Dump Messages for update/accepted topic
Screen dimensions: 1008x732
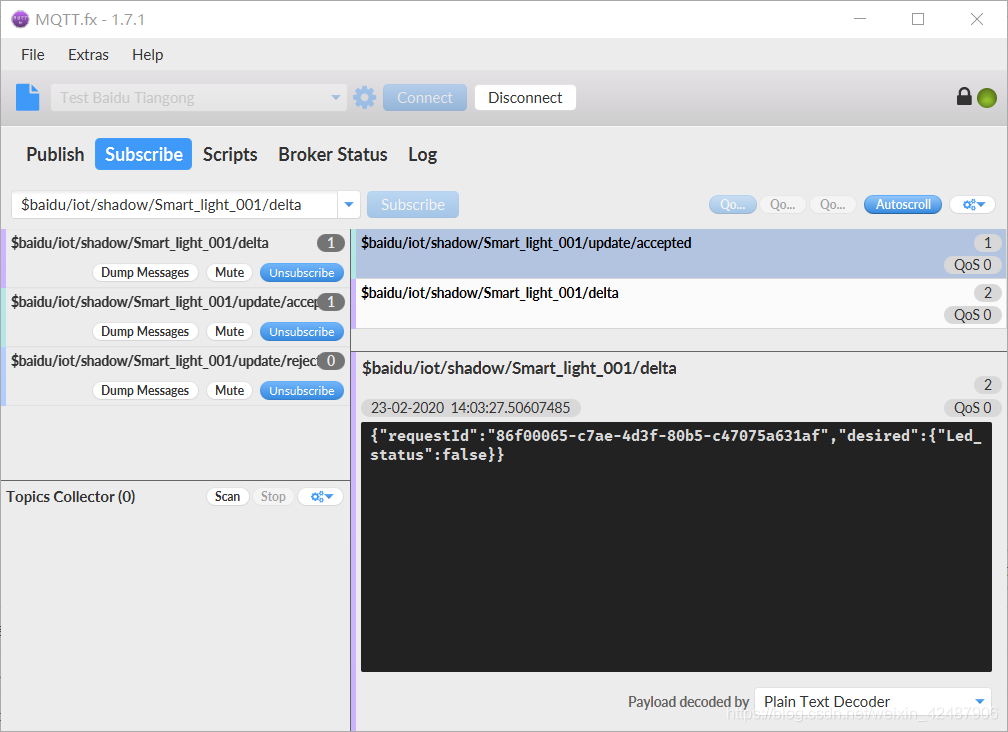click(145, 332)
